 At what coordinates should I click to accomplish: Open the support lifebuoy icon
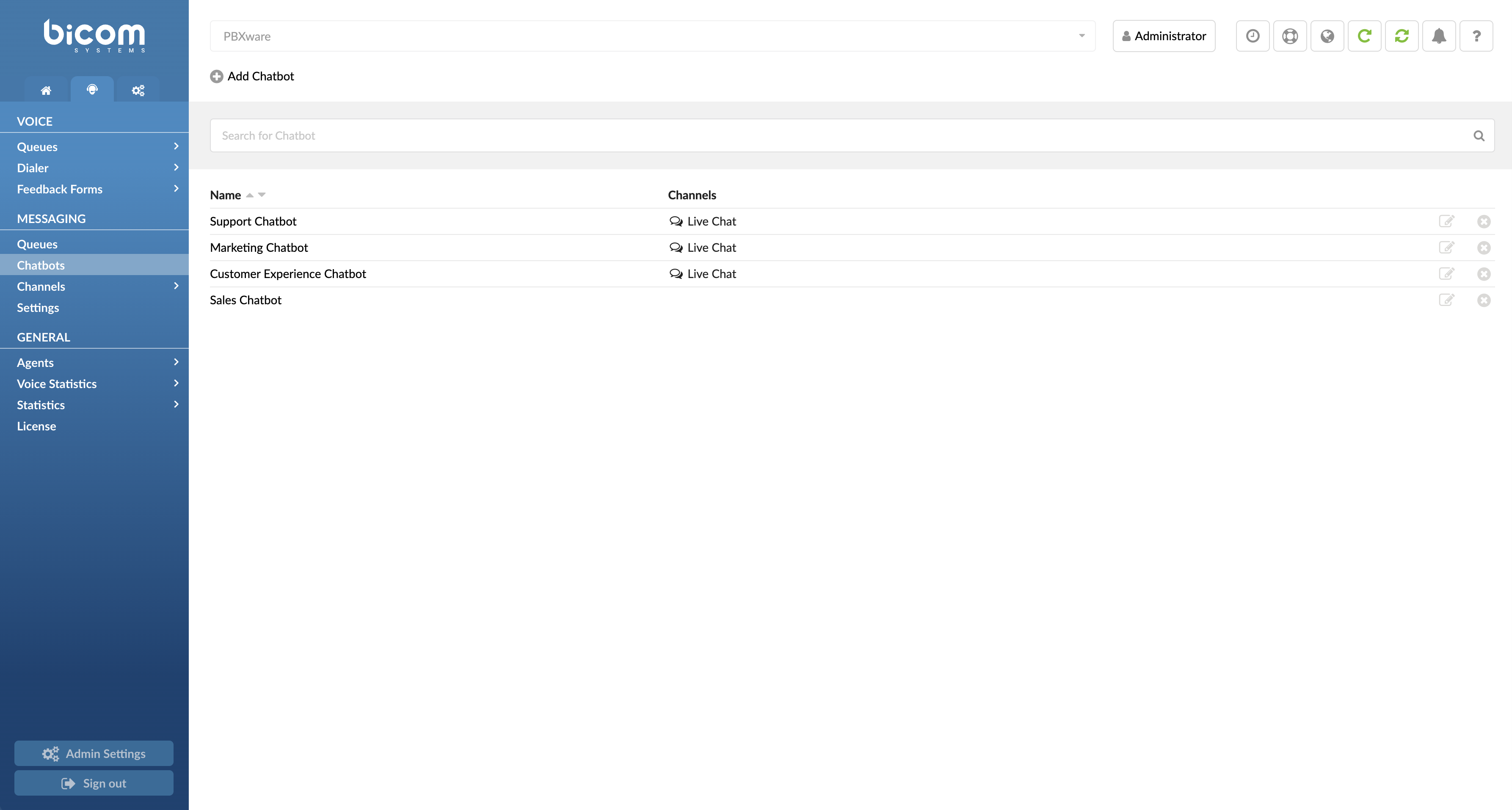tap(1289, 36)
